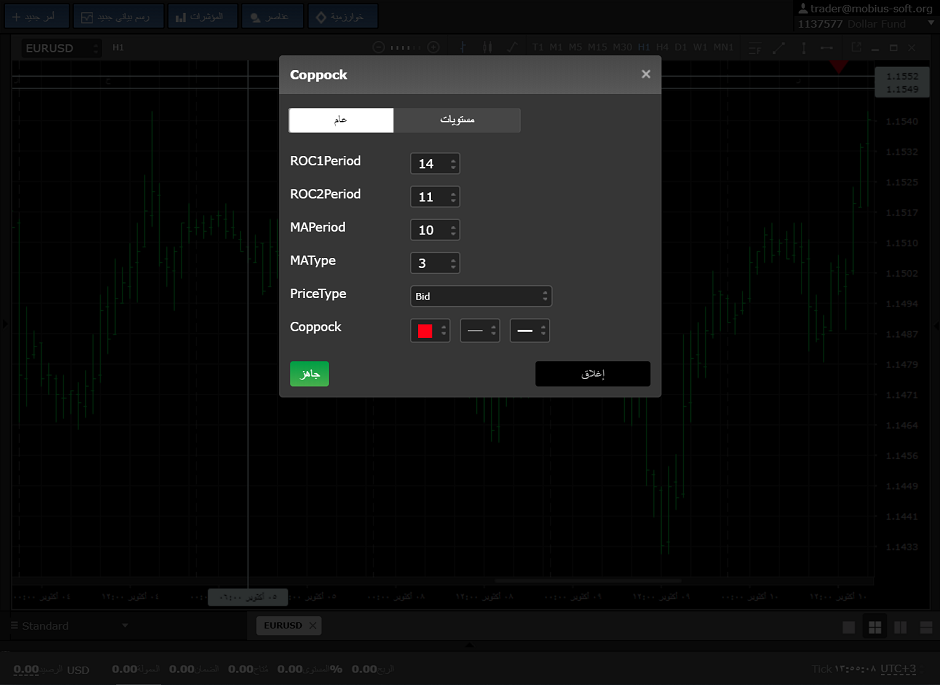The image size is (940, 685).
Task: Select the H1 timeframe in the toolbar
Action: (x=644, y=47)
